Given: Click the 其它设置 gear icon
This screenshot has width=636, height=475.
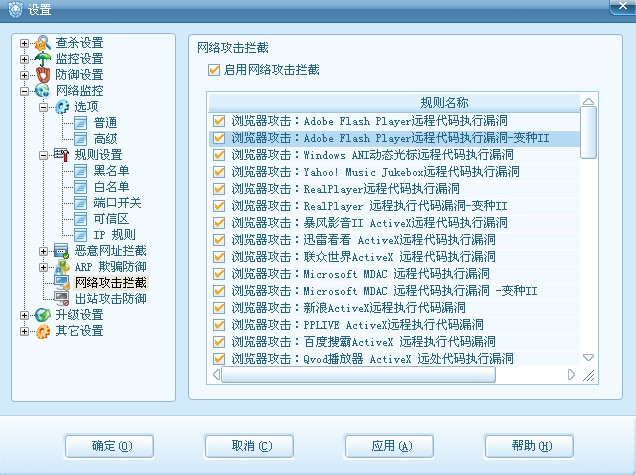Looking at the screenshot, I should pyautogui.click(x=43, y=331).
